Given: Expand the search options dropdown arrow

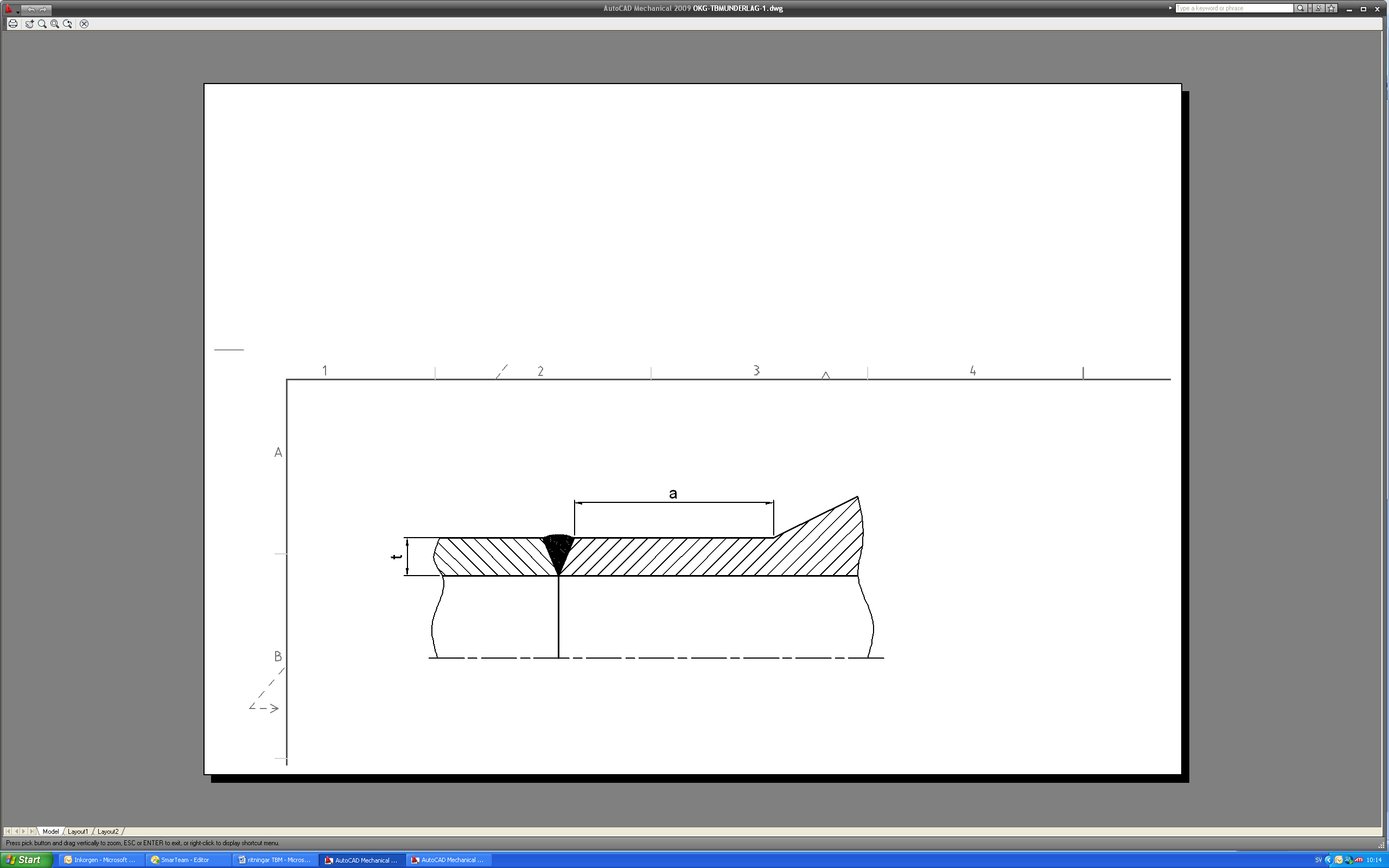Looking at the screenshot, I should [1309, 8].
